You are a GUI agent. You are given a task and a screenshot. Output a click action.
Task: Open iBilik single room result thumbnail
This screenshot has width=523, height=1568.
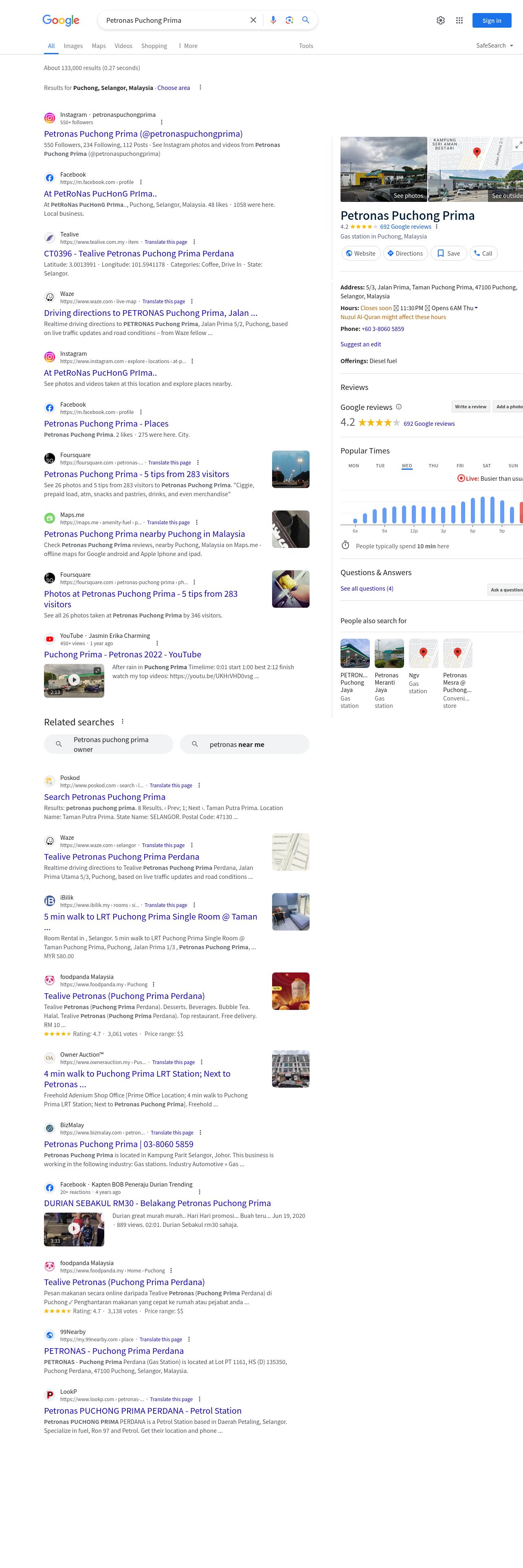click(291, 912)
